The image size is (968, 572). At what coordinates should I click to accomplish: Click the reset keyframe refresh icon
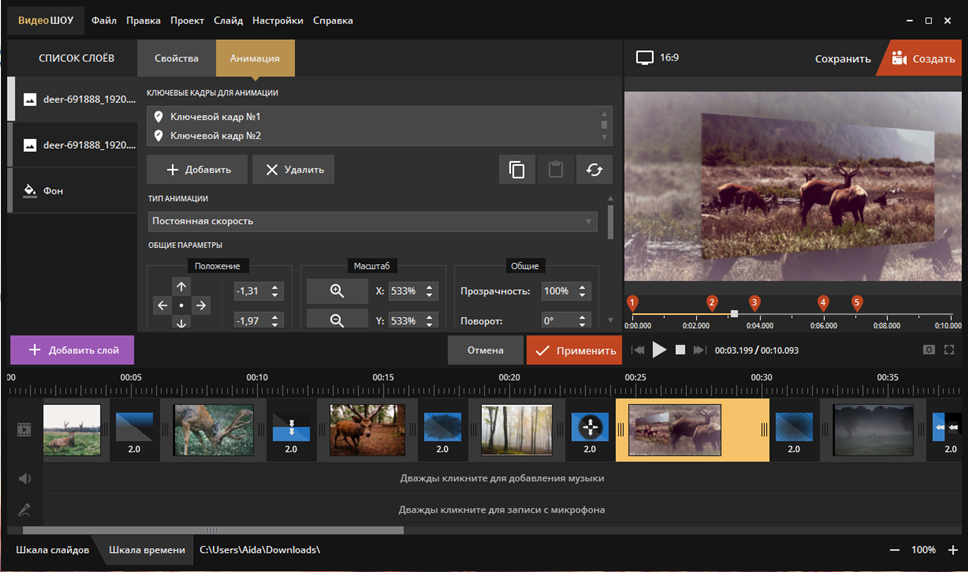(594, 170)
